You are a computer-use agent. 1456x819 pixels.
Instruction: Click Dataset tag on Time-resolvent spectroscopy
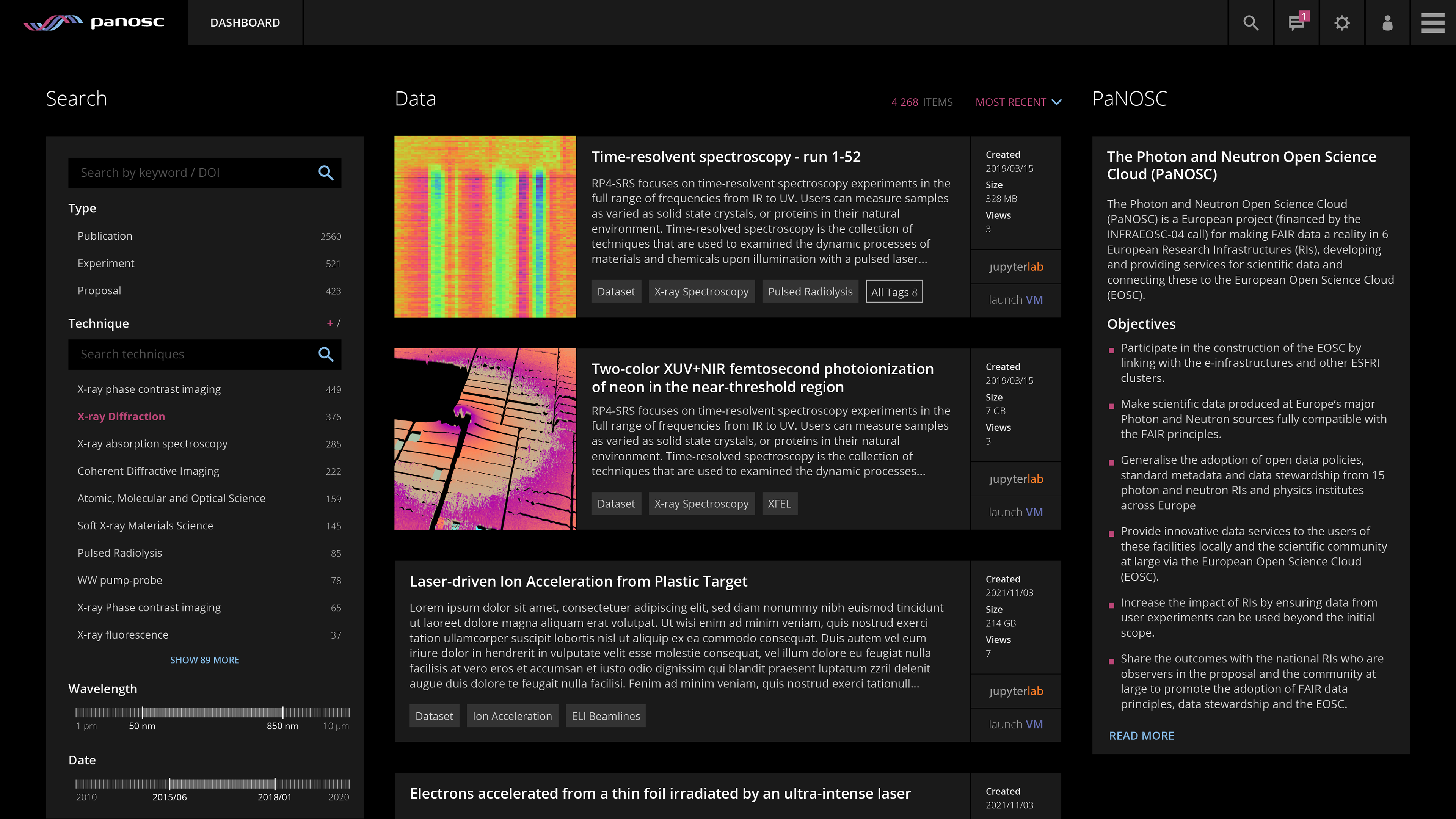pyautogui.click(x=616, y=292)
